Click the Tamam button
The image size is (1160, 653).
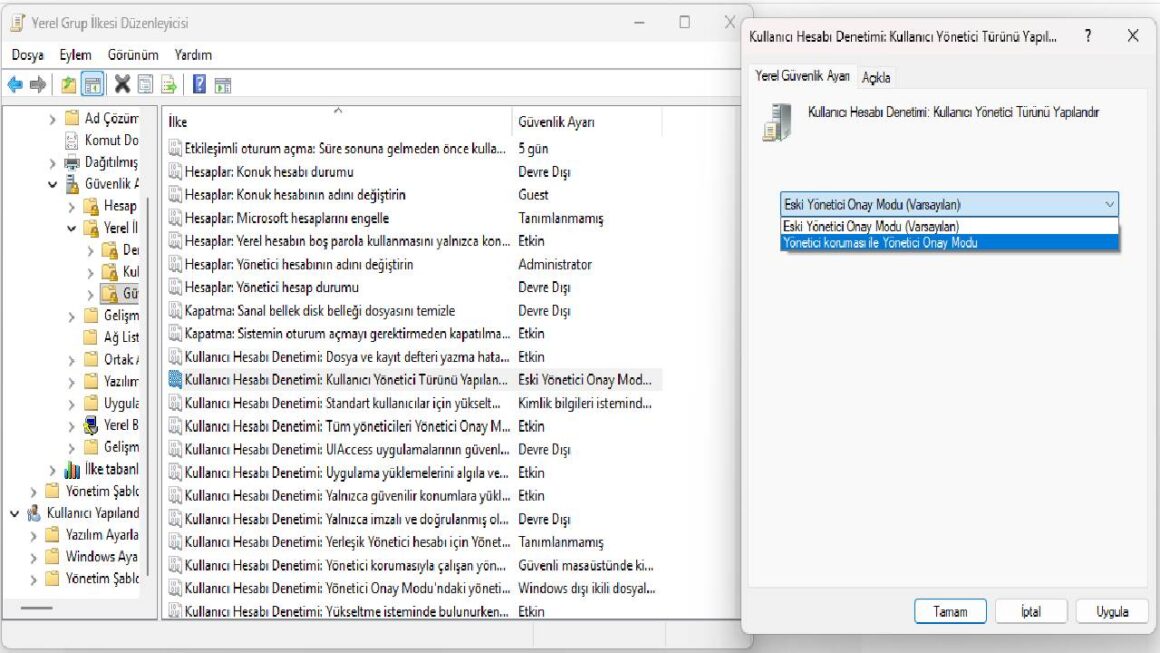[950, 612]
